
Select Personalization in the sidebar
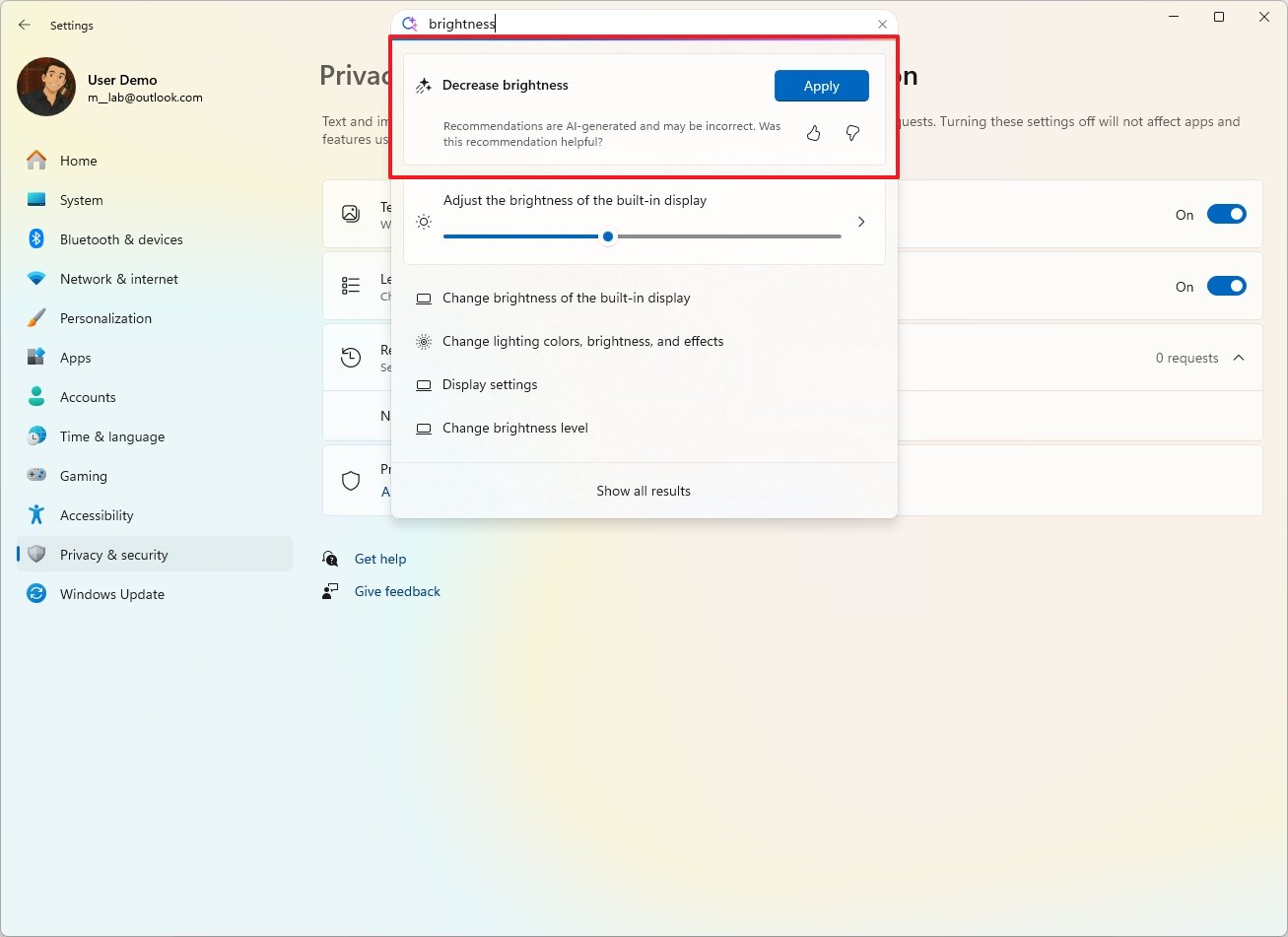tap(106, 317)
